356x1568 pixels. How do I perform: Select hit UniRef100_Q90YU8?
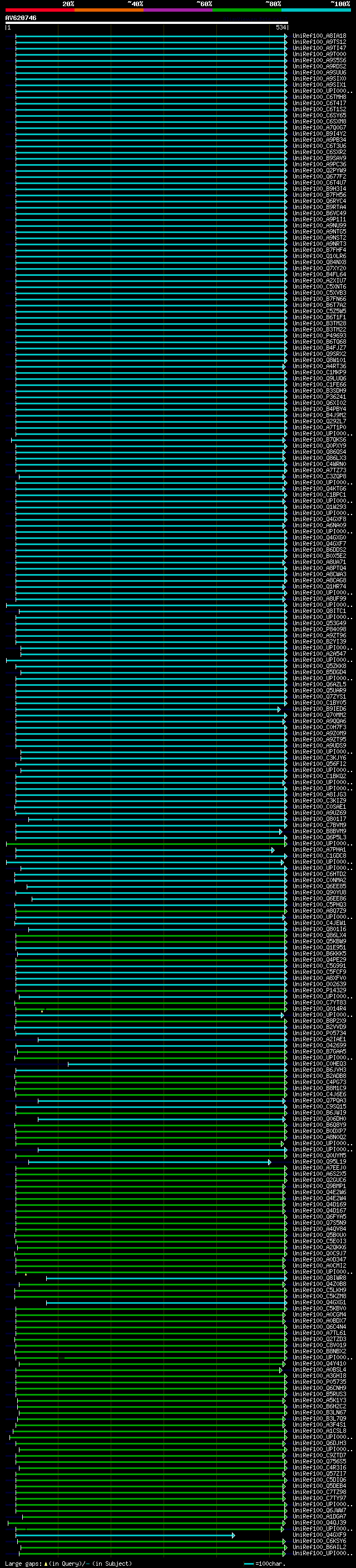tap(319, 893)
